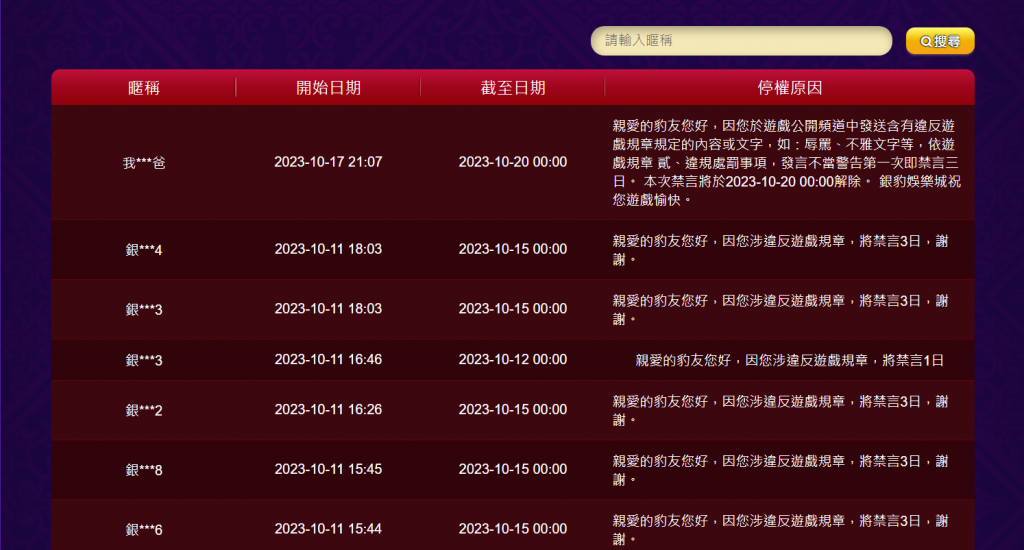Select start date 2023-10-11 15:45
Viewport: 1024px width, 550px height.
click(328, 469)
